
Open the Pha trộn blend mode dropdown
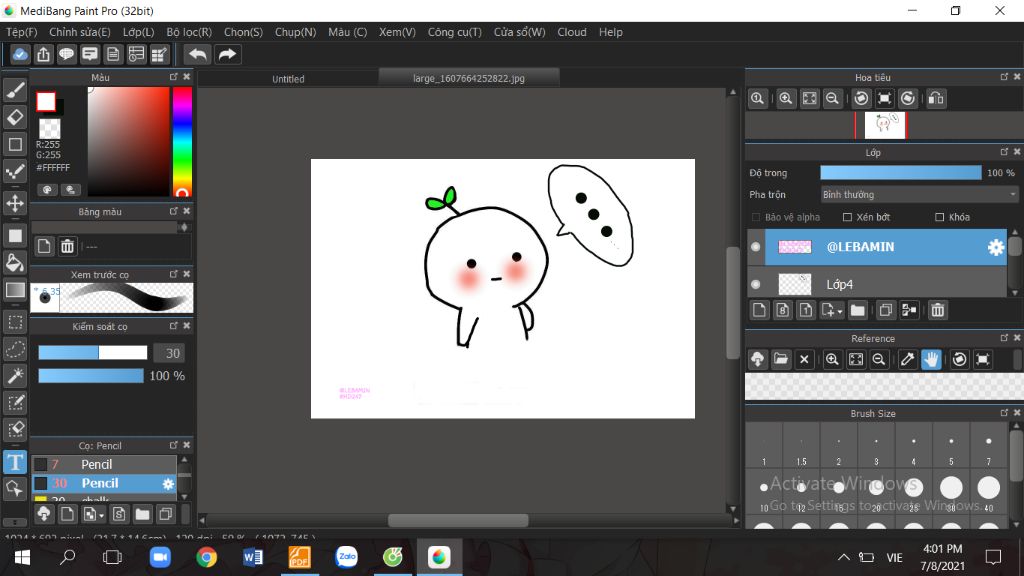920,195
